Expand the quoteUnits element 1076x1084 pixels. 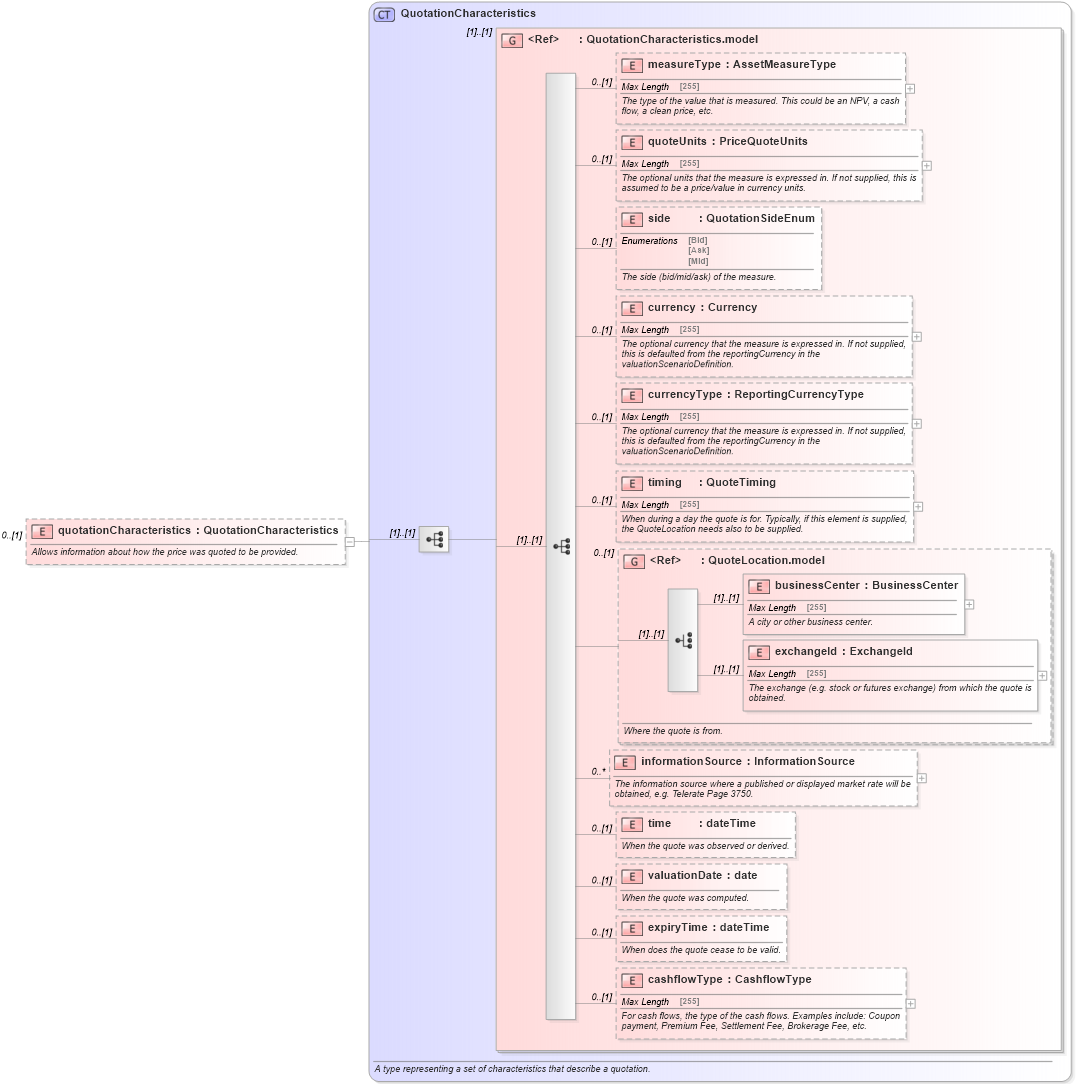[x=927, y=166]
